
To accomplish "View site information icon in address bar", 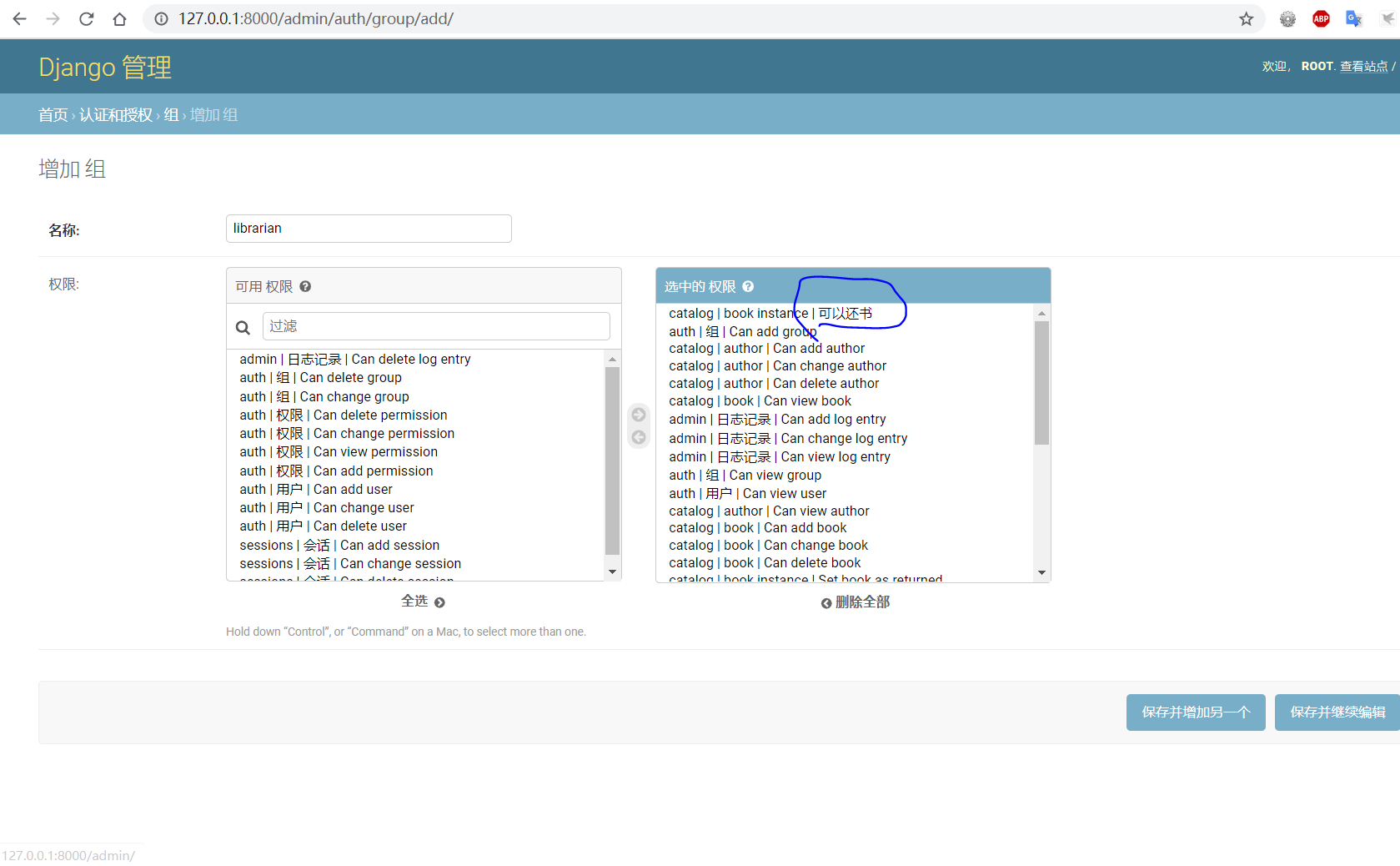I will [161, 18].
